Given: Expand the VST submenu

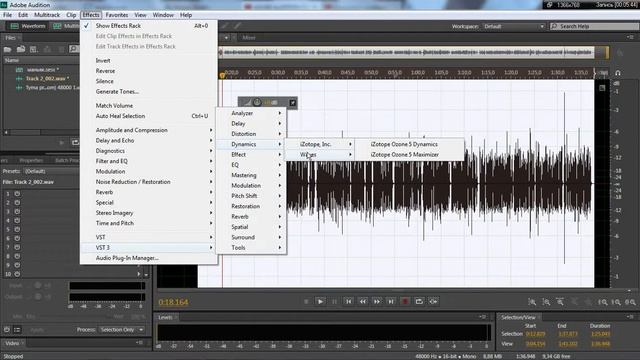Looking at the screenshot, I should click(149, 237).
